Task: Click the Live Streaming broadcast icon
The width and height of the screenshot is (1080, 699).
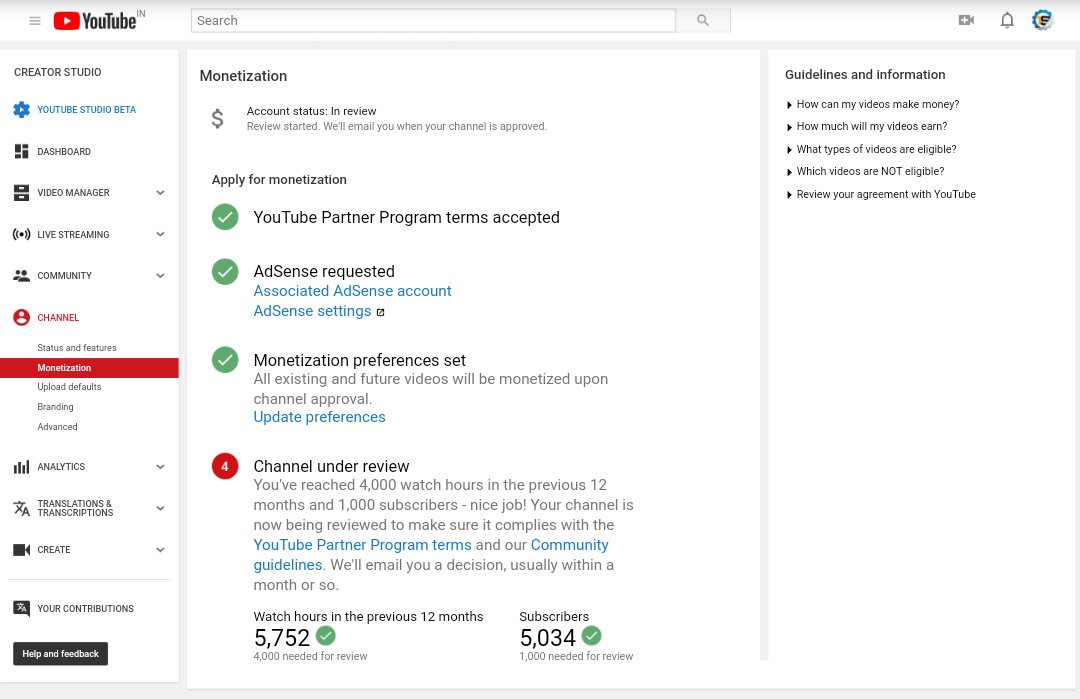Action: coord(21,234)
